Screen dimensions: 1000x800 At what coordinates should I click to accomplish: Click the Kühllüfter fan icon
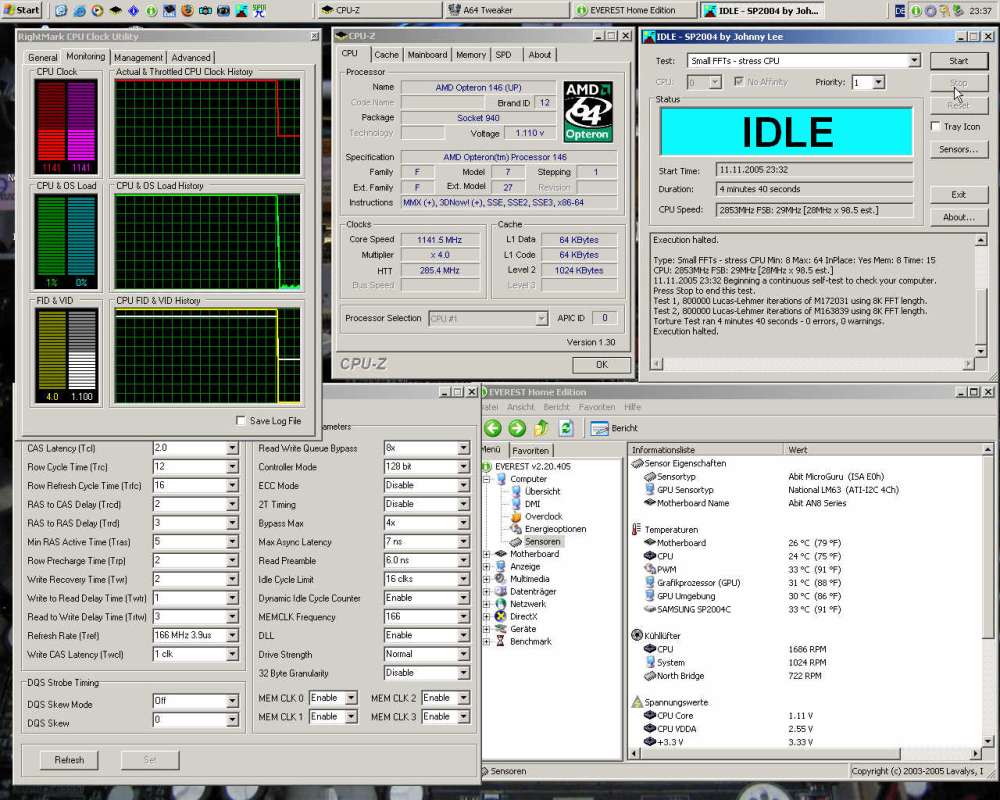(x=636, y=635)
